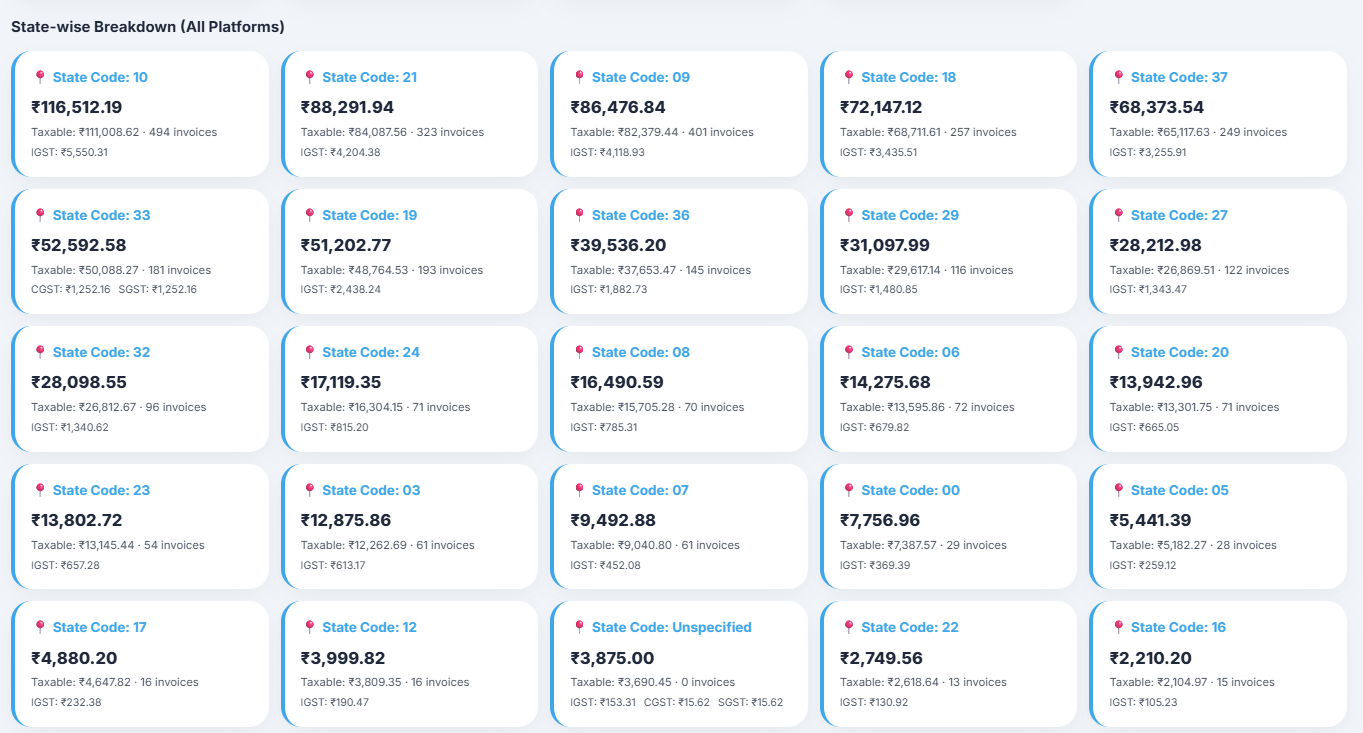Select the State Code: Unspecified title
1363x733 pixels.
pos(671,627)
